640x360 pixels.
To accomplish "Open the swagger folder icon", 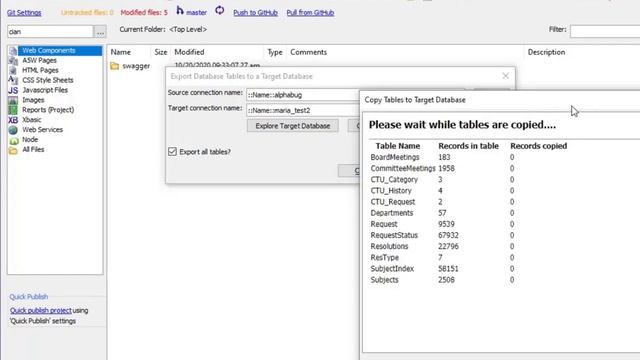I will tap(115, 66).
